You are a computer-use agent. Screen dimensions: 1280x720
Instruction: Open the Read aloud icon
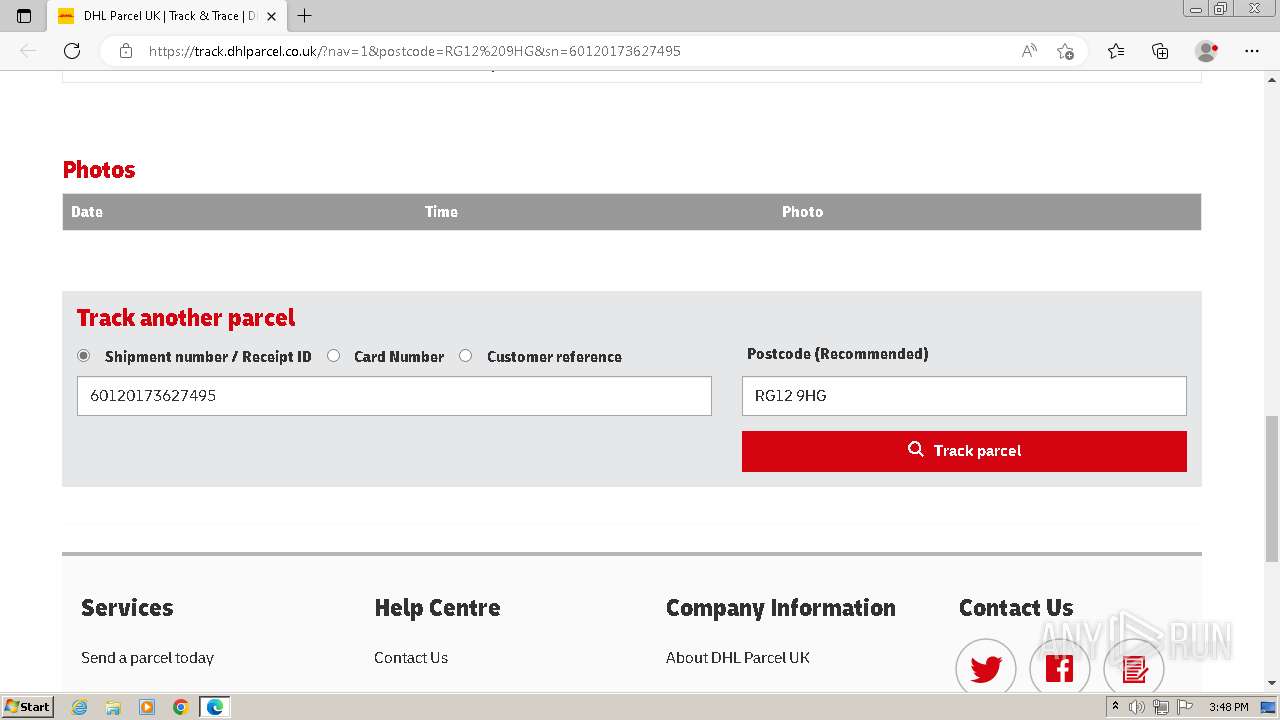[1029, 51]
